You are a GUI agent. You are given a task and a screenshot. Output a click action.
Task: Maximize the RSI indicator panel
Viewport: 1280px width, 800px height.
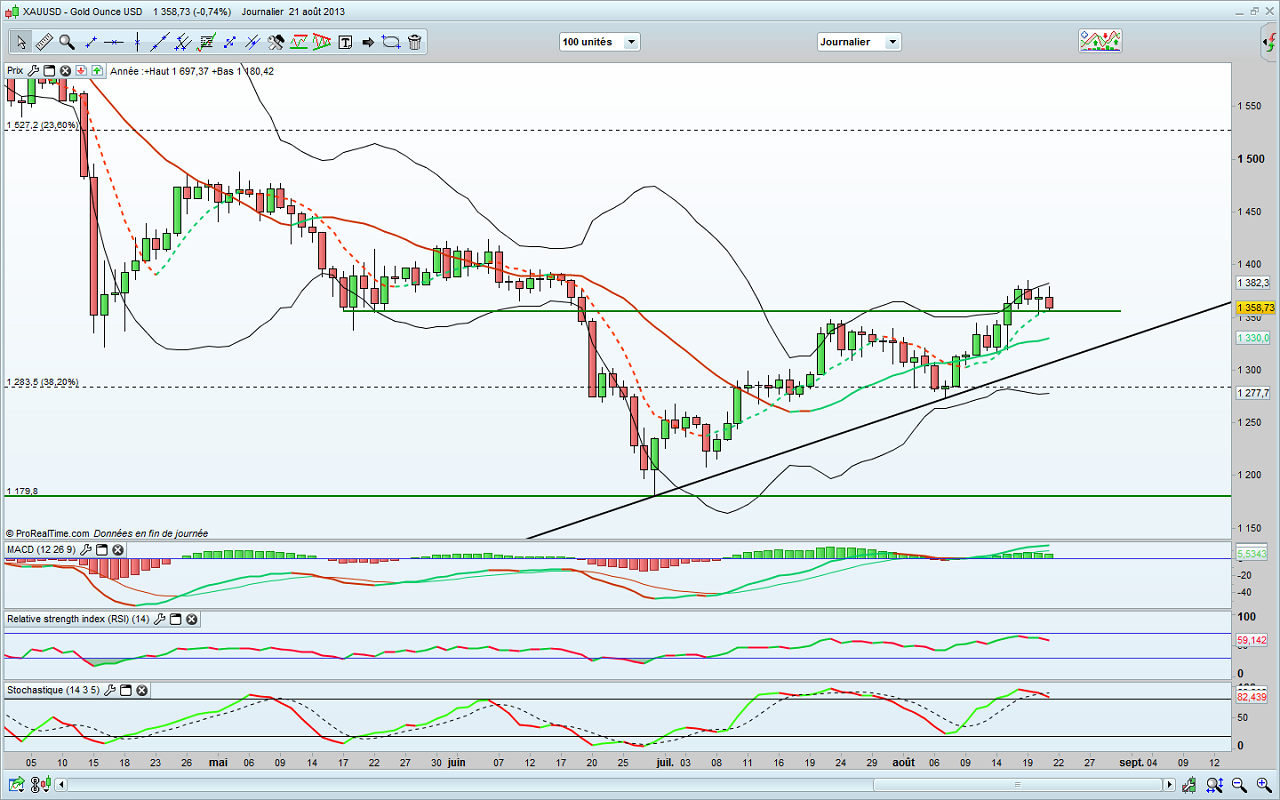pos(175,620)
